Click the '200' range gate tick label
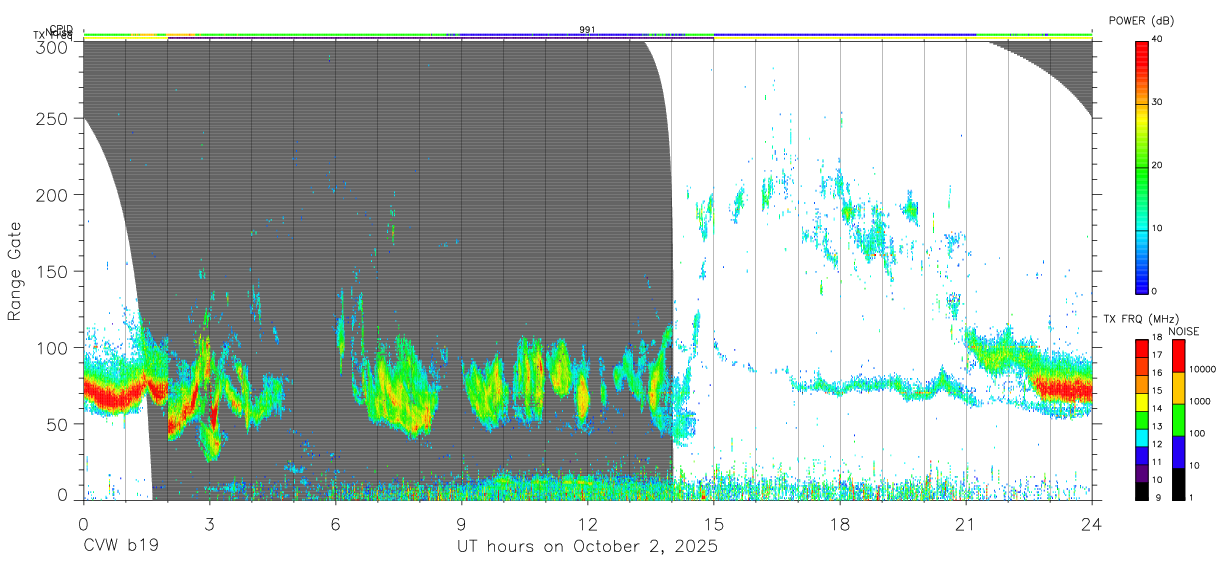The image size is (1228, 567). (52, 195)
